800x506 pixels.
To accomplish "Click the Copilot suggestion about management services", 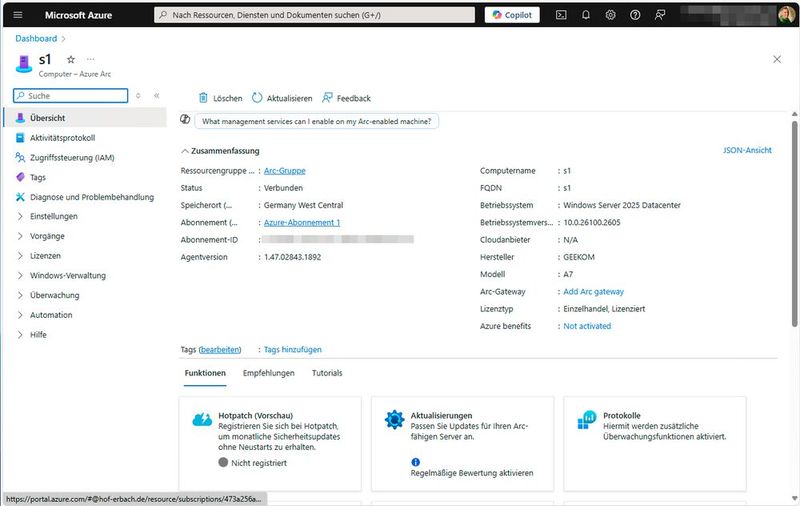I will click(316, 121).
